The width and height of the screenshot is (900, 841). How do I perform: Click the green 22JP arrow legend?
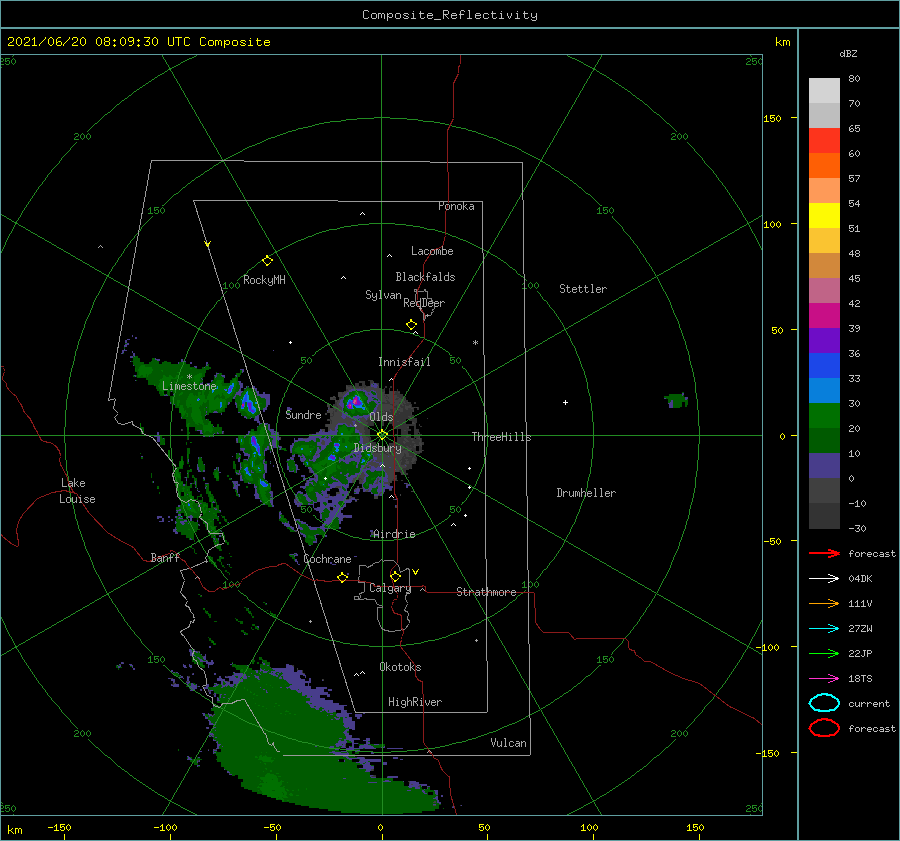[824, 653]
